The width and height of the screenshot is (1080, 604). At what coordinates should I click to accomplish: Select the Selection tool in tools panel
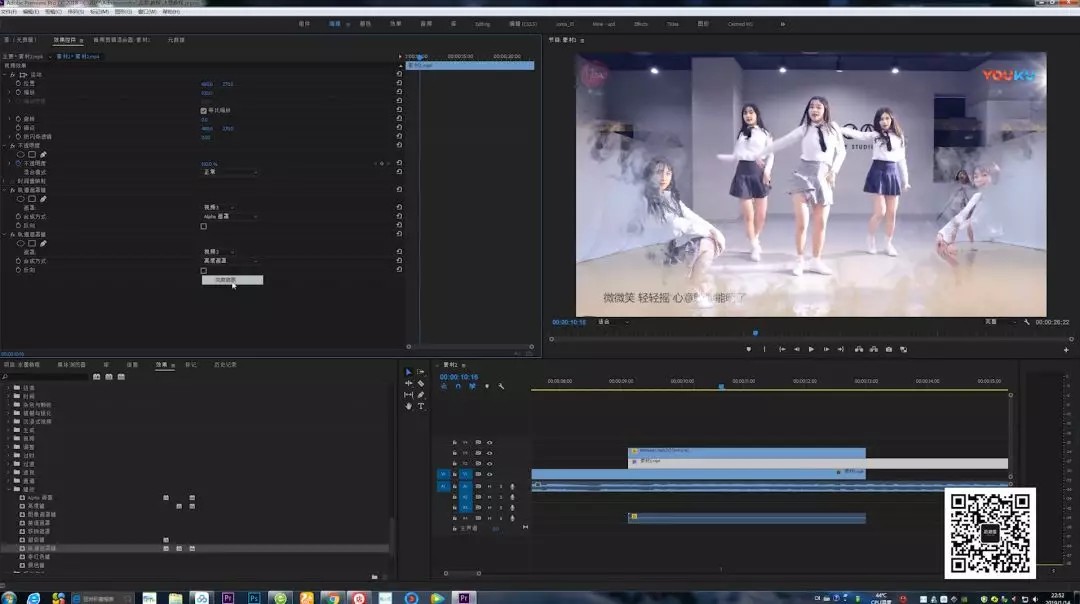(408, 372)
